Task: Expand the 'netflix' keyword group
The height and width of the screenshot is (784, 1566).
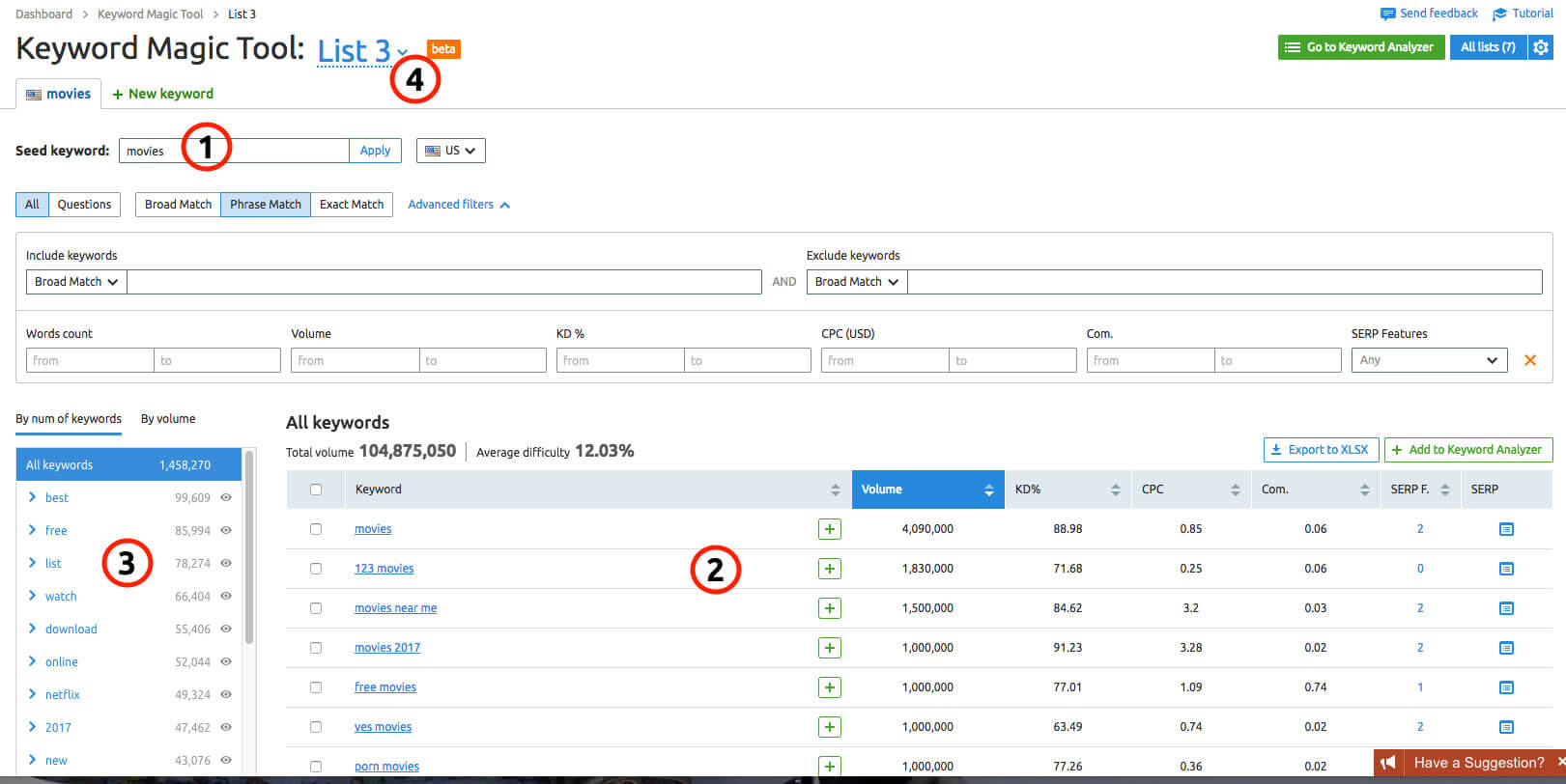Action: [33, 694]
